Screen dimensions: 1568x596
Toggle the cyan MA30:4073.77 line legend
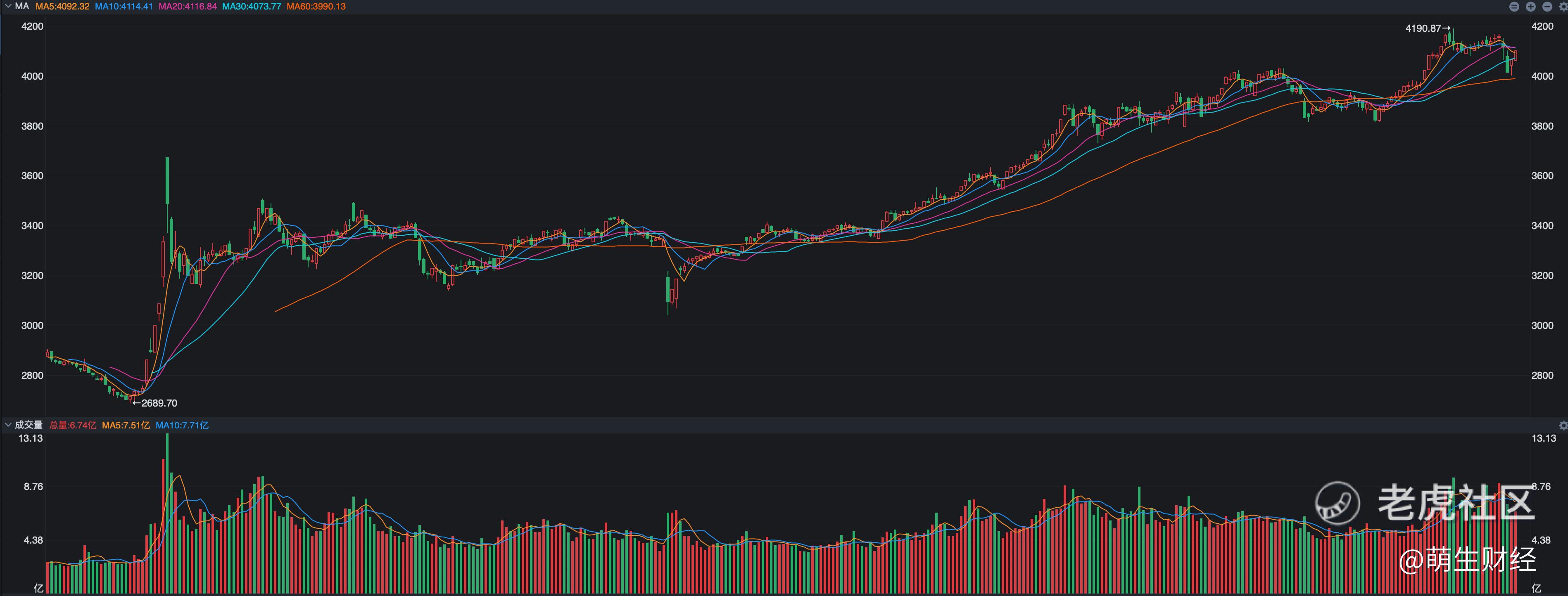coord(252,6)
